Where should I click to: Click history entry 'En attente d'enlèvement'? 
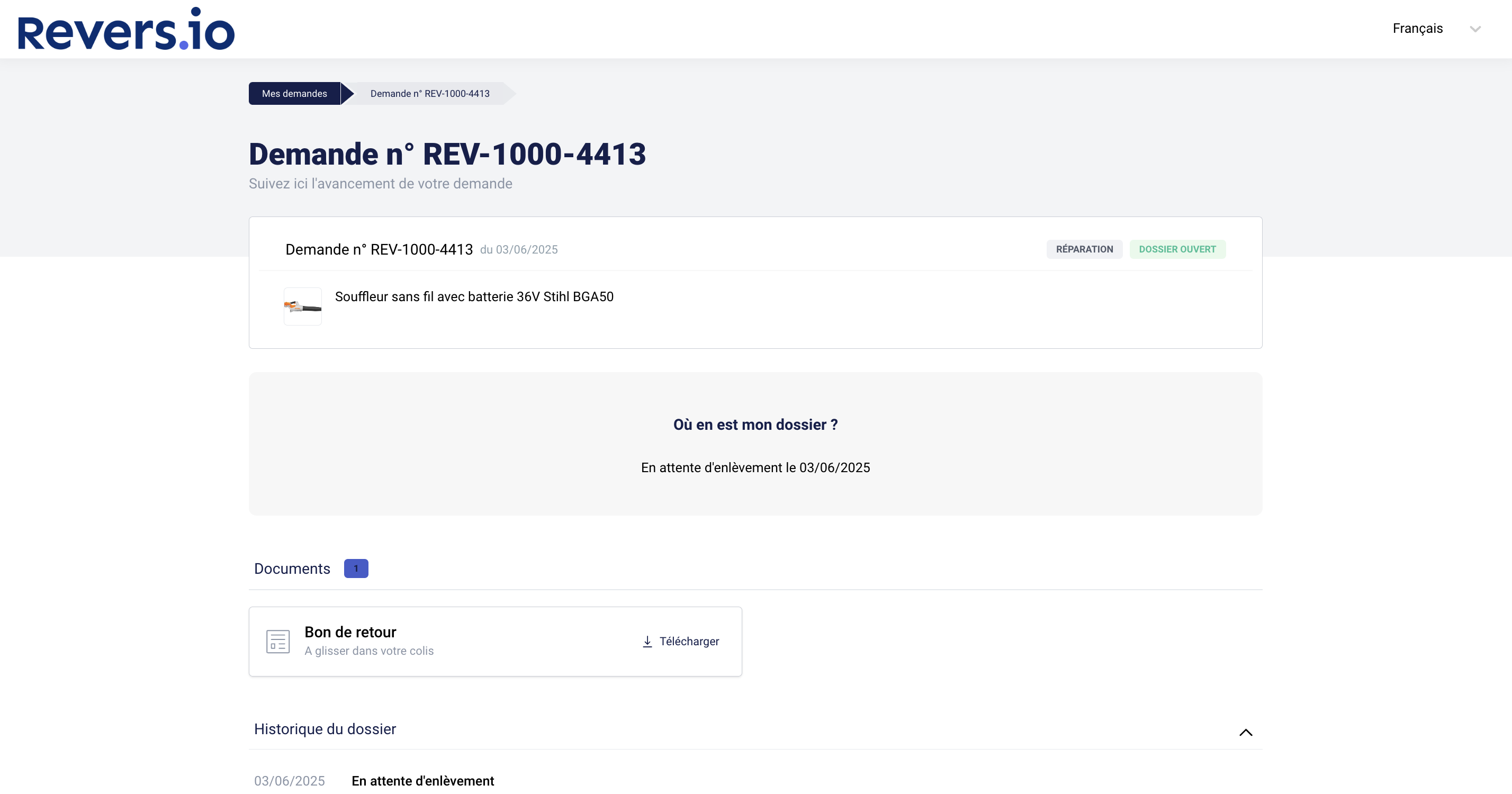(422, 781)
